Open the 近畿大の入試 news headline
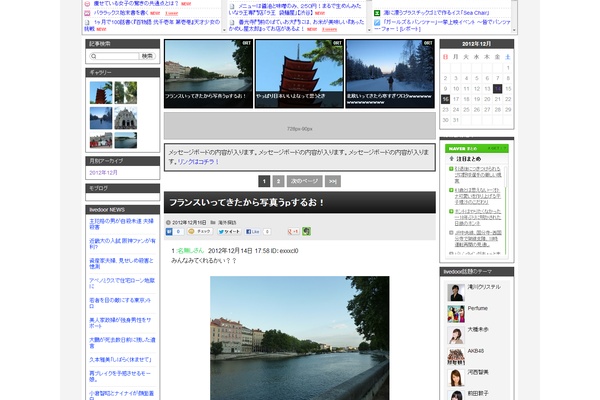Image resolution: width=600 pixels, height=400 pixels. tap(122, 244)
